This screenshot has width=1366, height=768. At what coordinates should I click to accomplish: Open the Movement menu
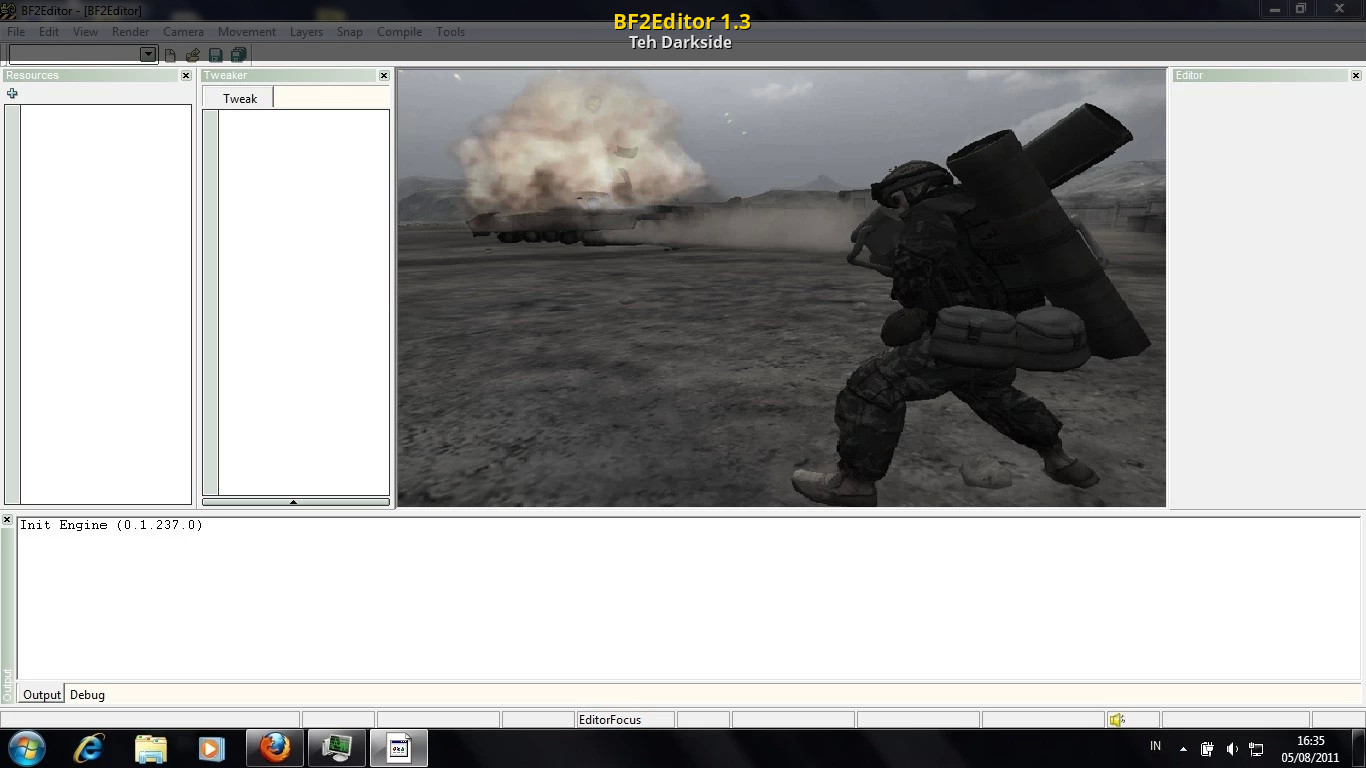pos(247,32)
